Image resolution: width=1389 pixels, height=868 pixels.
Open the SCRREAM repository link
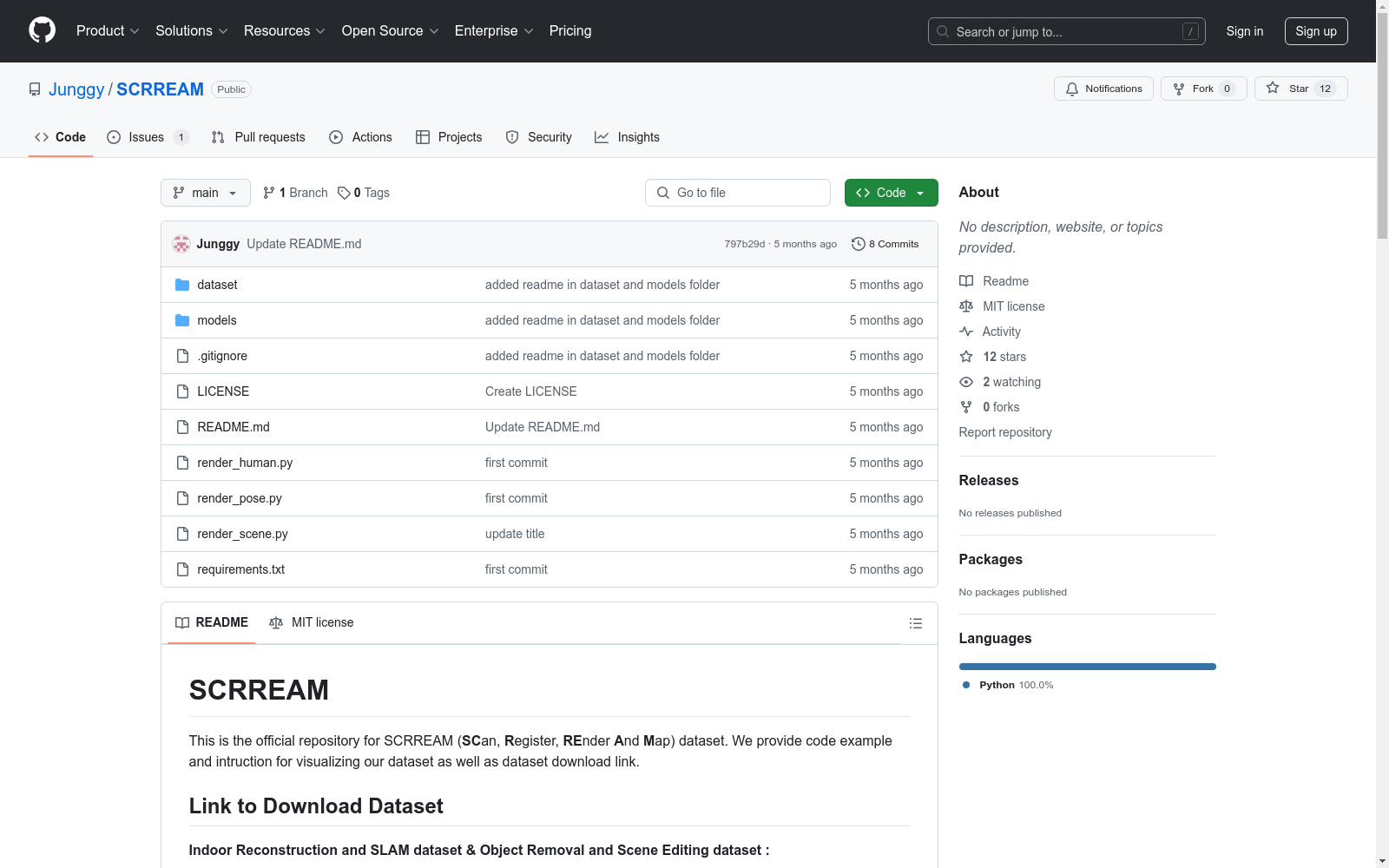coord(160,89)
